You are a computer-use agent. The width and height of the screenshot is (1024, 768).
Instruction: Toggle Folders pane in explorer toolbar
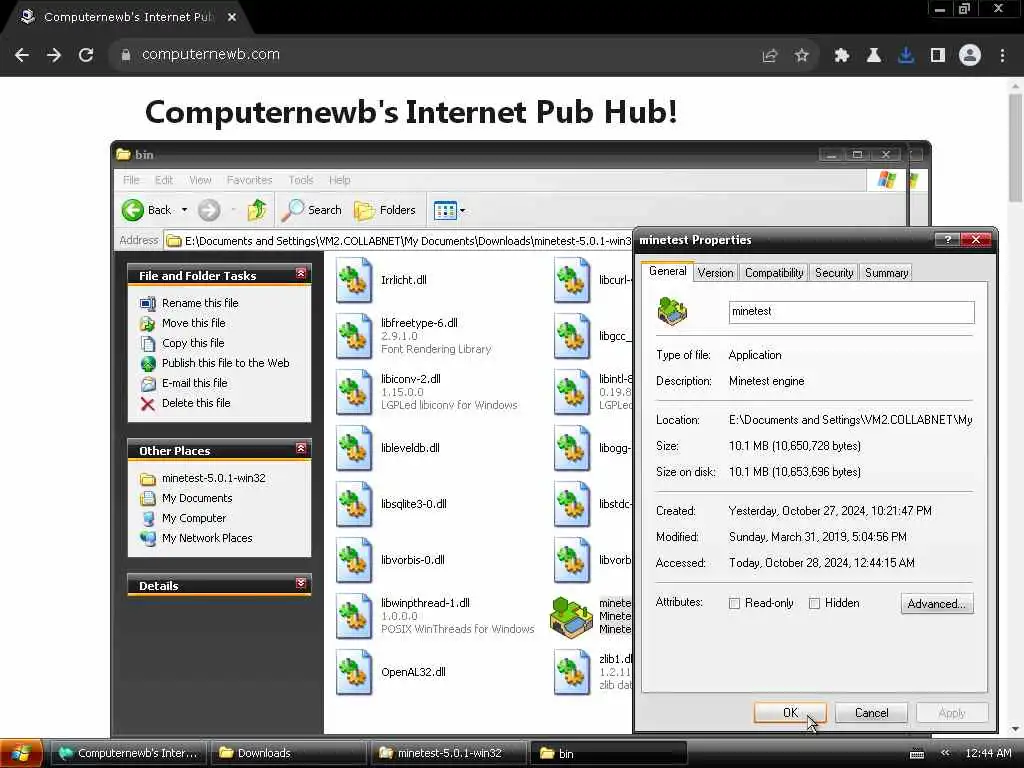(385, 210)
